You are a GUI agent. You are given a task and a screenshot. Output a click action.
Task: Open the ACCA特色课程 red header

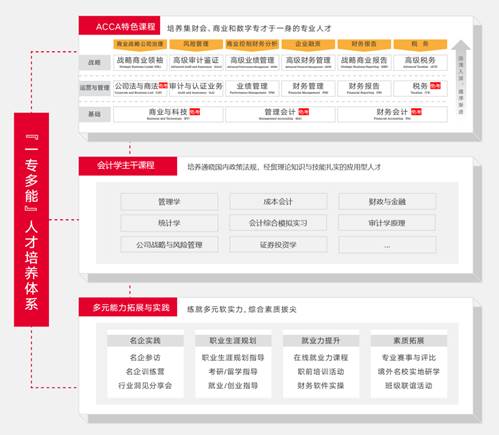click(119, 26)
